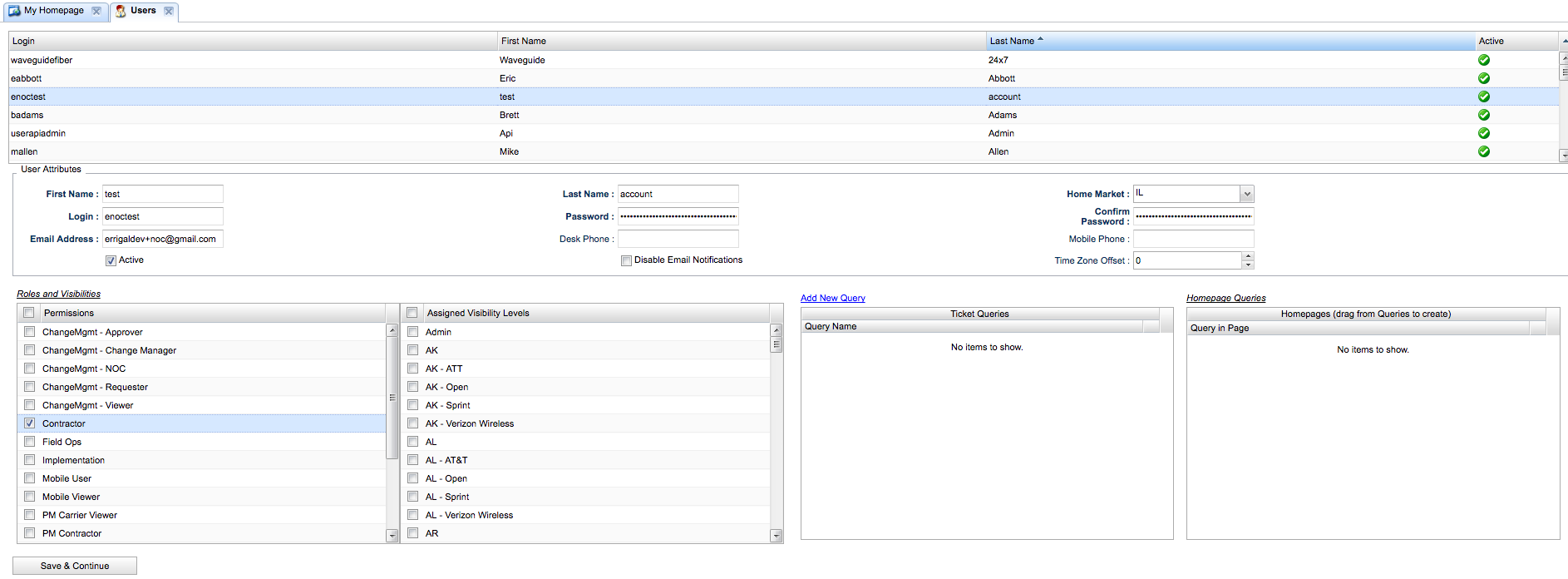This screenshot has width=1568, height=579.
Task: Click the Users tab icon
Action: pos(121,11)
